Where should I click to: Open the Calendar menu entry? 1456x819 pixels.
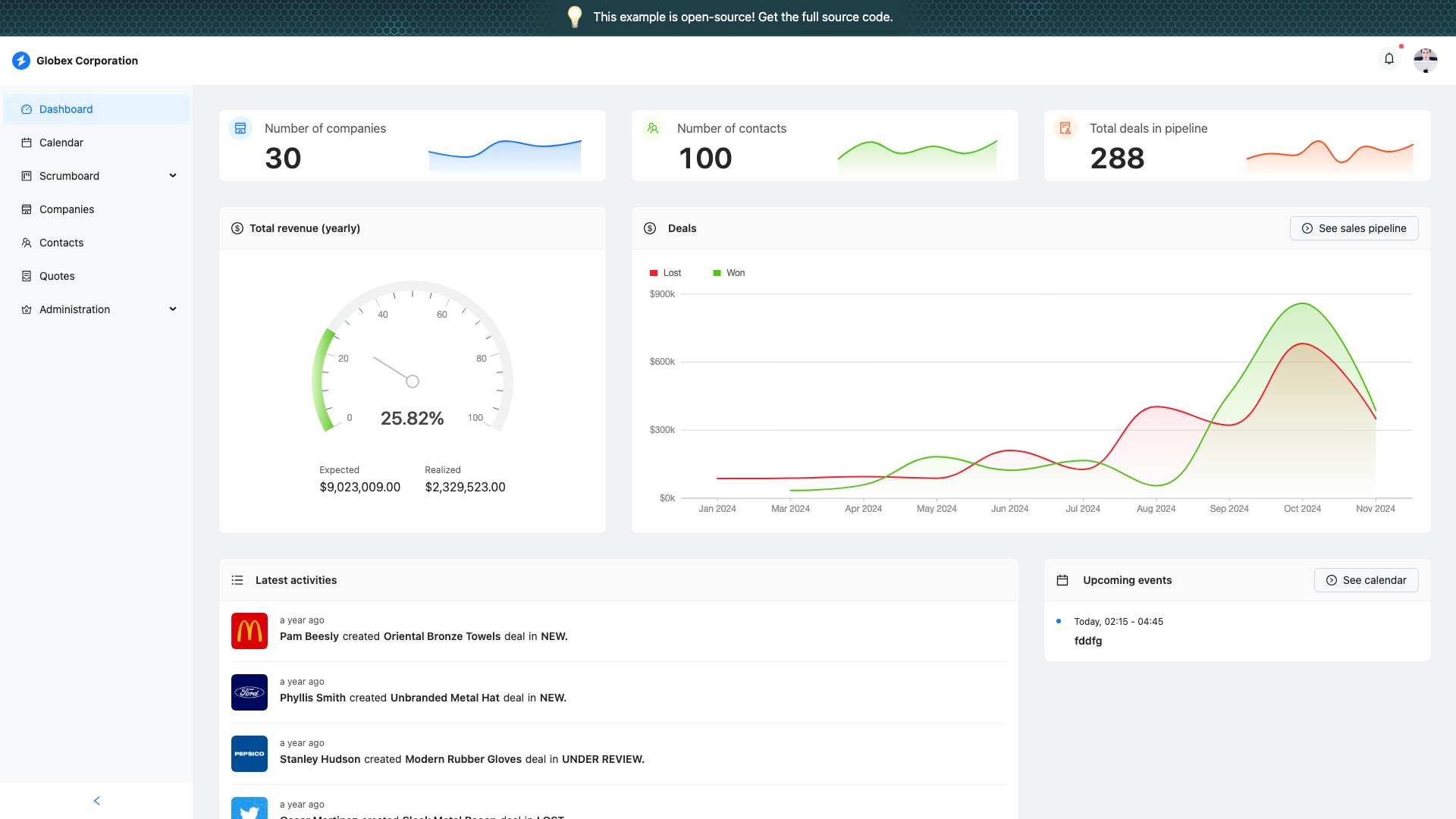point(61,143)
